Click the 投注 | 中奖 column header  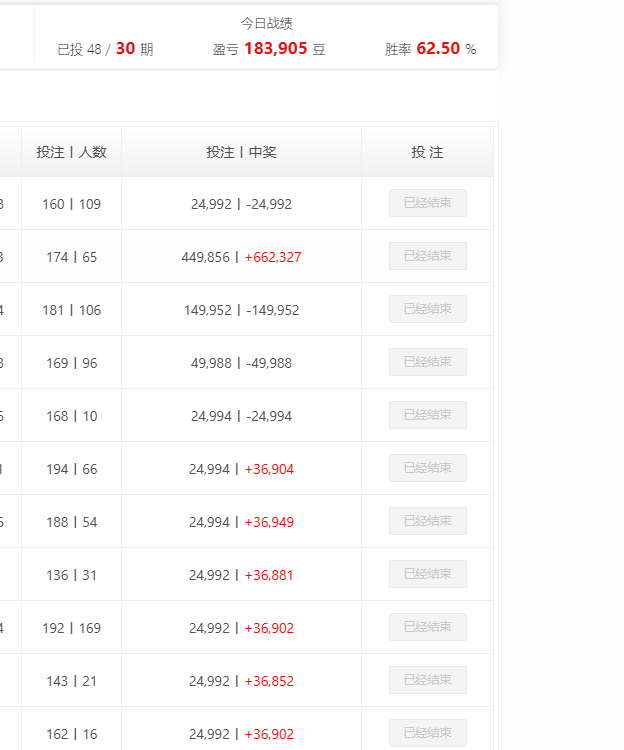tap(241, 152)
